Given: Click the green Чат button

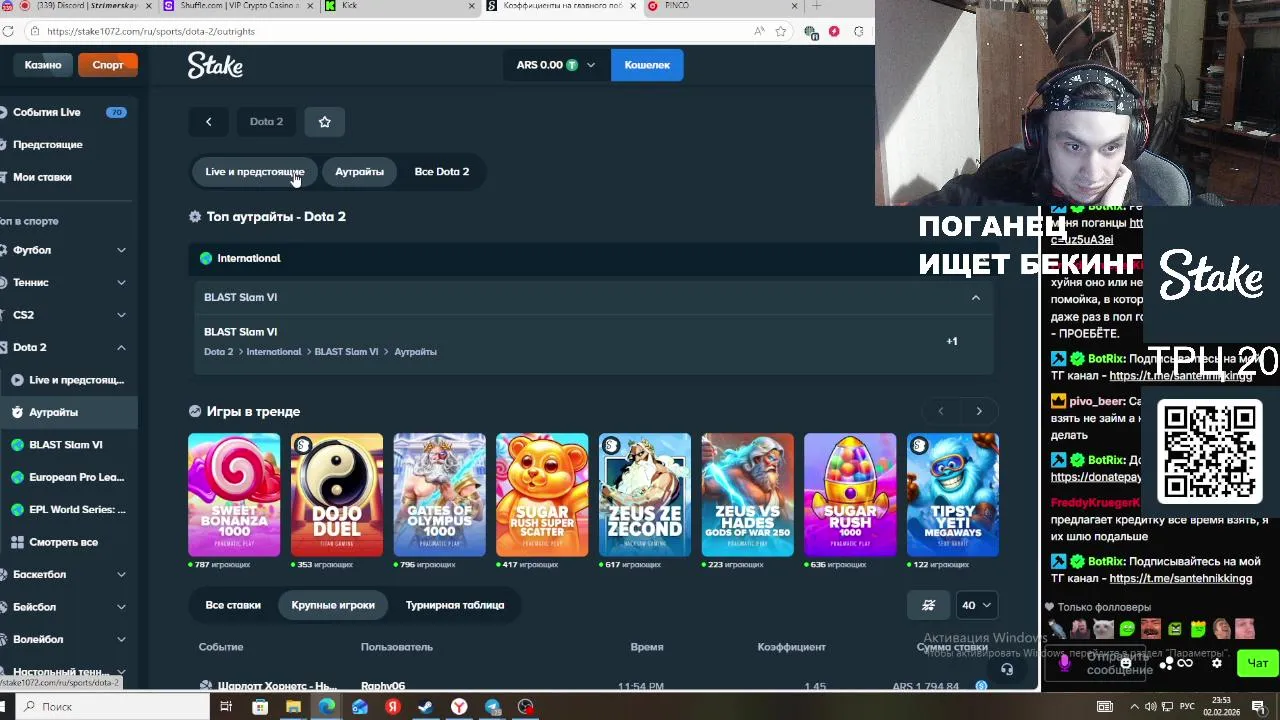Looking at the screenshot, I should 1257,663.
